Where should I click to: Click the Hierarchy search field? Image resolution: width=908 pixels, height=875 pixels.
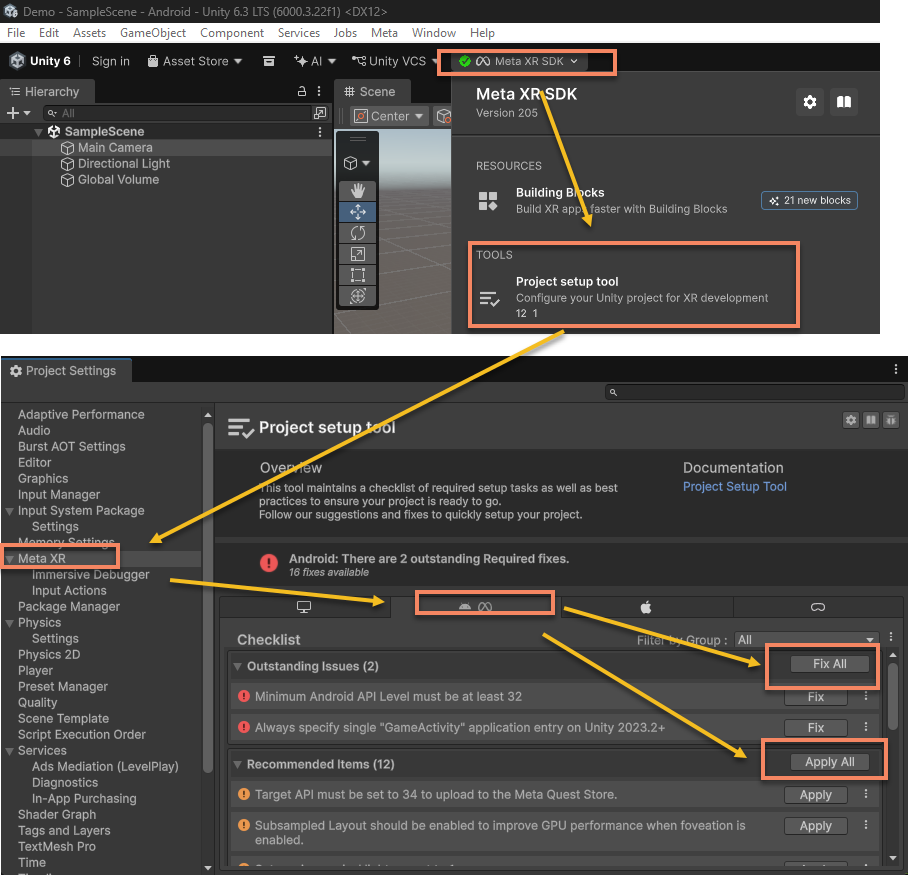tap(178, 113)
